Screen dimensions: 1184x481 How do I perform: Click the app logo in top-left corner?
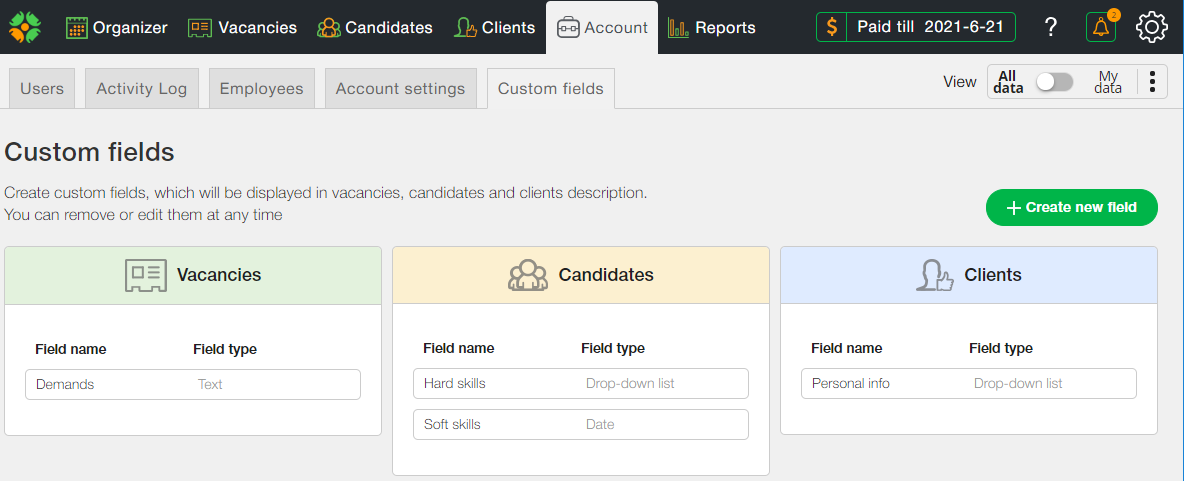point(25,27)
